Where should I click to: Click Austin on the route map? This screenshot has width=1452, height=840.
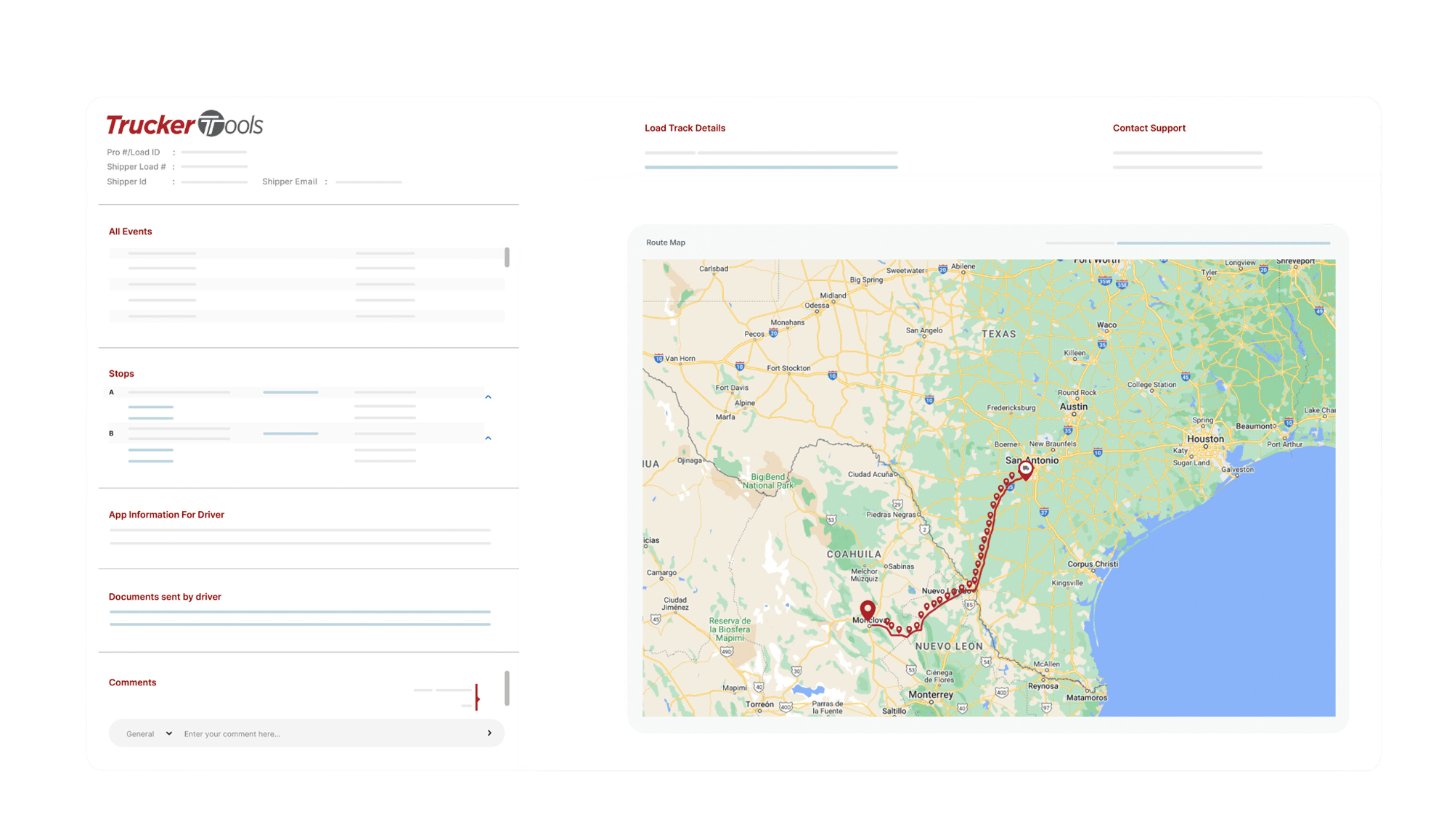1073,407
